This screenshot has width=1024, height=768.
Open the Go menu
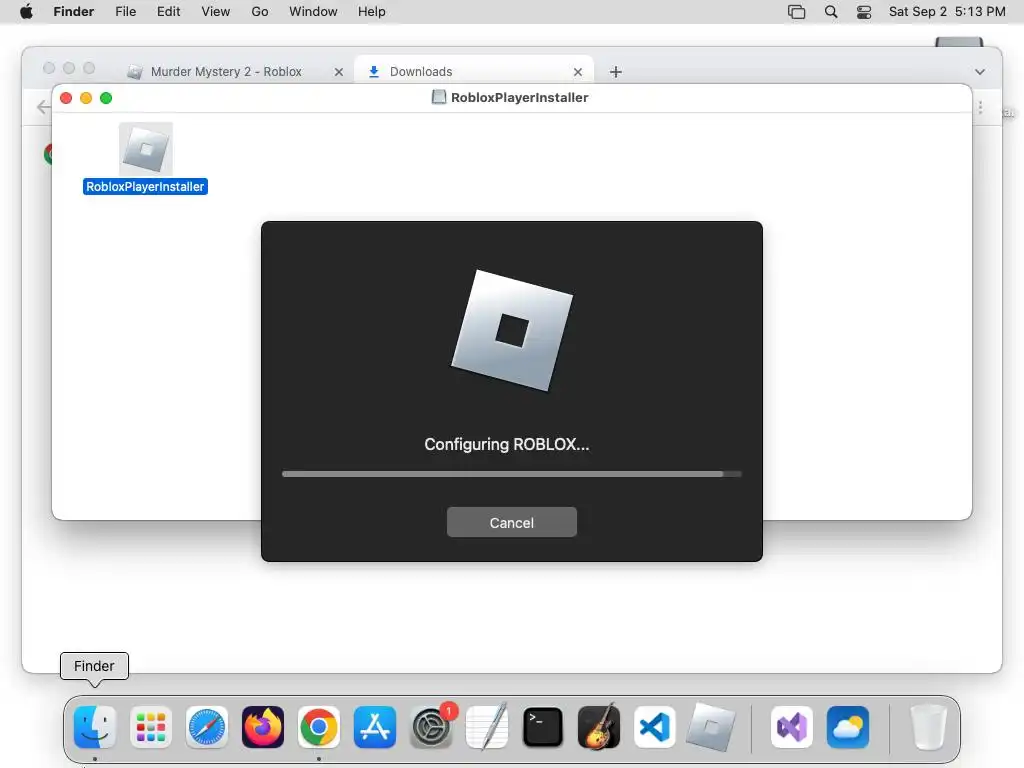tap(260, 12)
